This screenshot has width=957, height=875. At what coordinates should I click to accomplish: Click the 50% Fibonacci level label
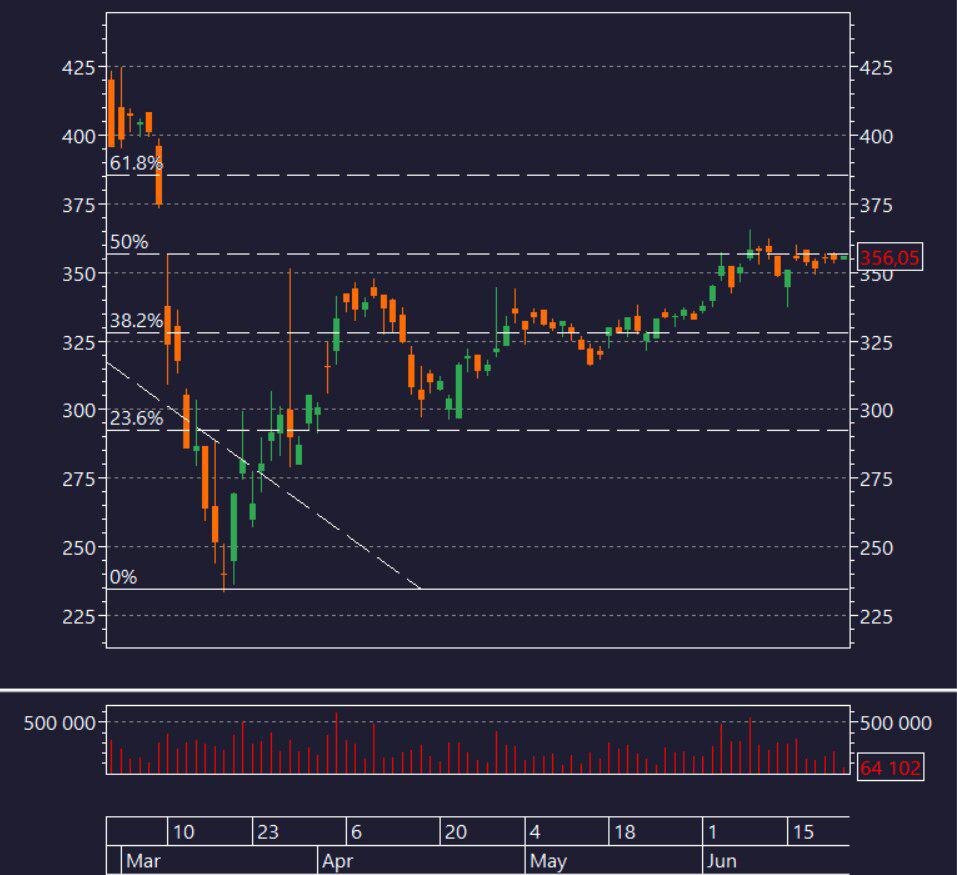[129, 242]
